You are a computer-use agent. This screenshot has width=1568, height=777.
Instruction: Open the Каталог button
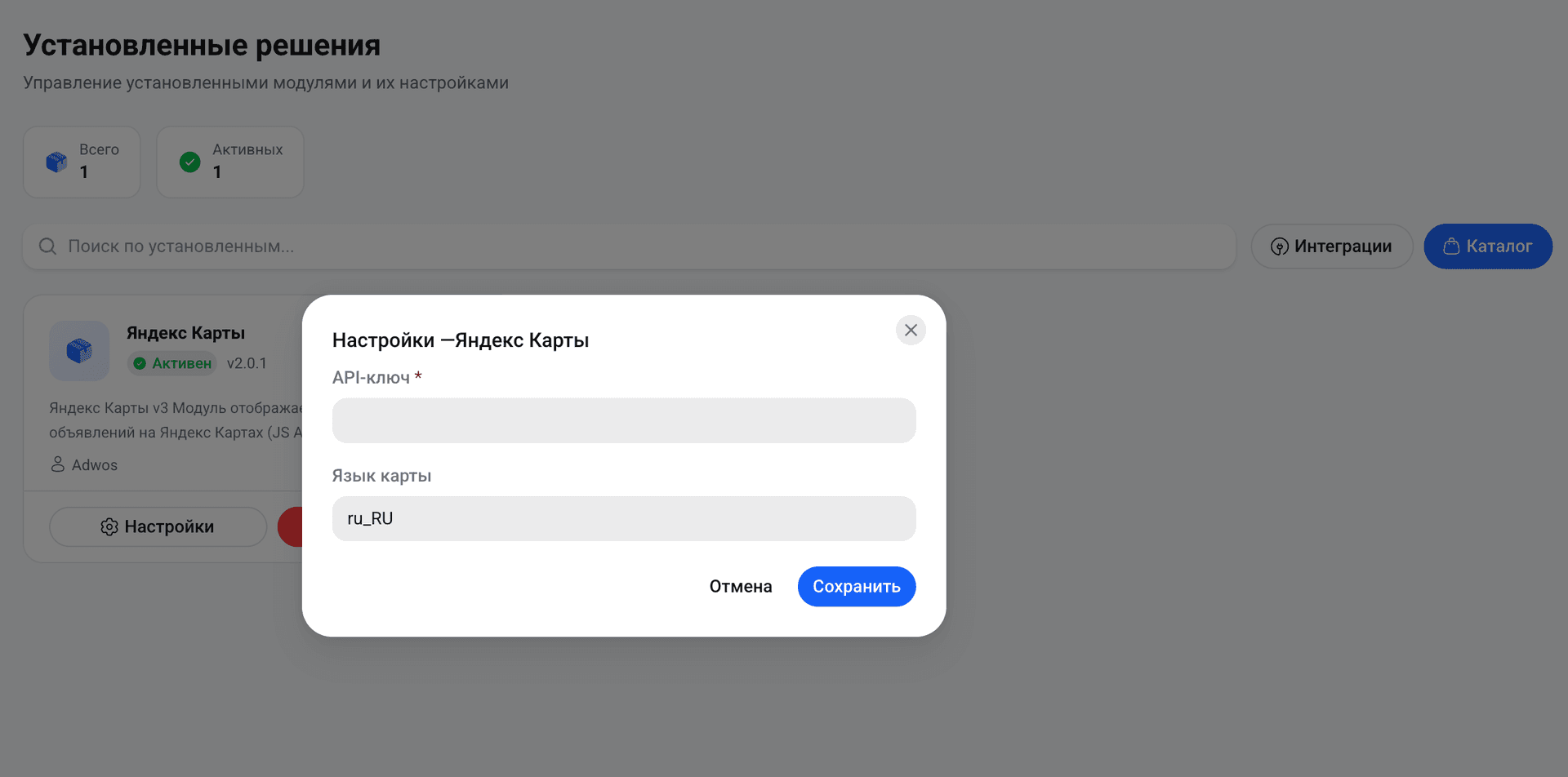coord(1488,246)
